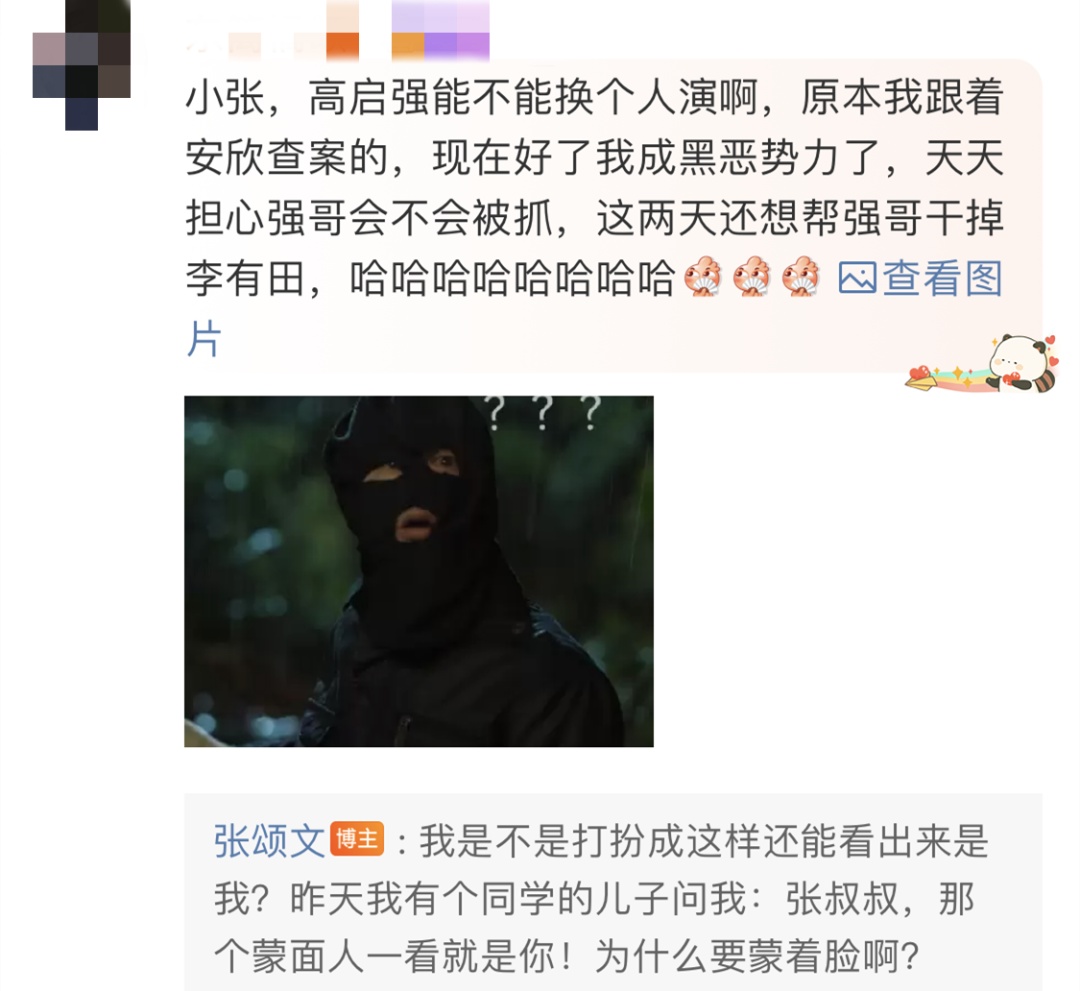Click the first fan-covering-face emoji
This screenshot has width=1080, height=991.
click(x=703, y=277)
